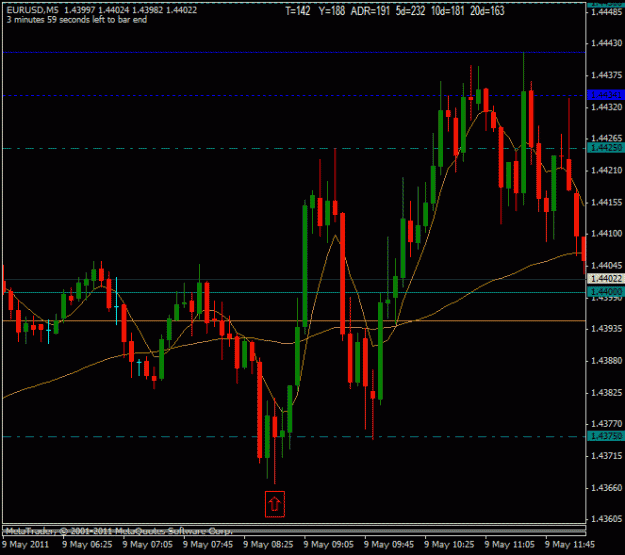Select the solid blue horizontal line at top
625x555 pixels.
coord(294,52)
